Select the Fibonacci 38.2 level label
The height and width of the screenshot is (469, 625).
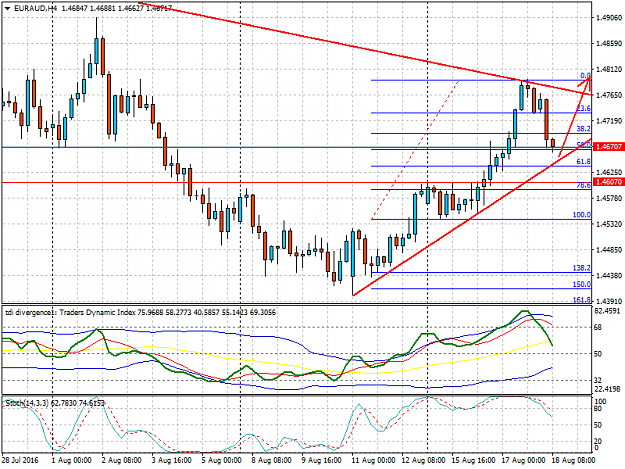[584, 129]
